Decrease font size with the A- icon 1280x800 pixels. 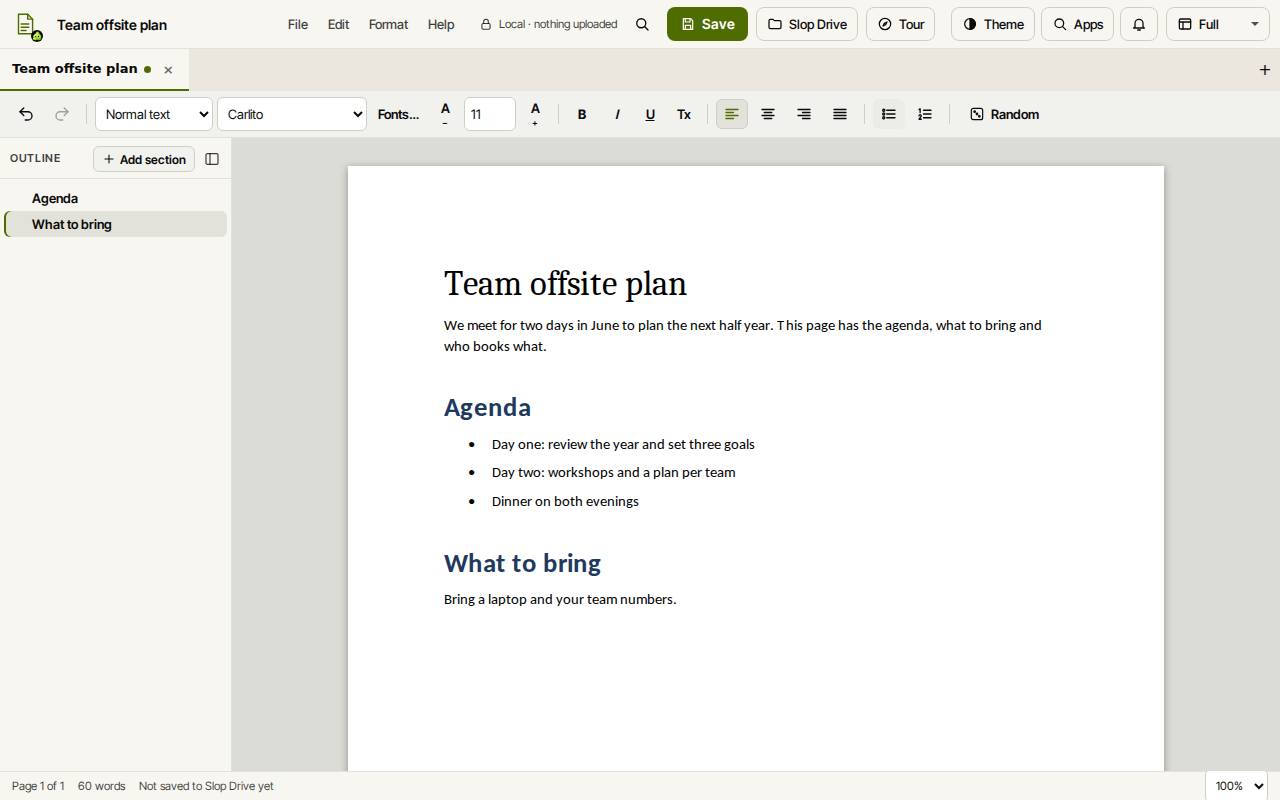[445, 114]
